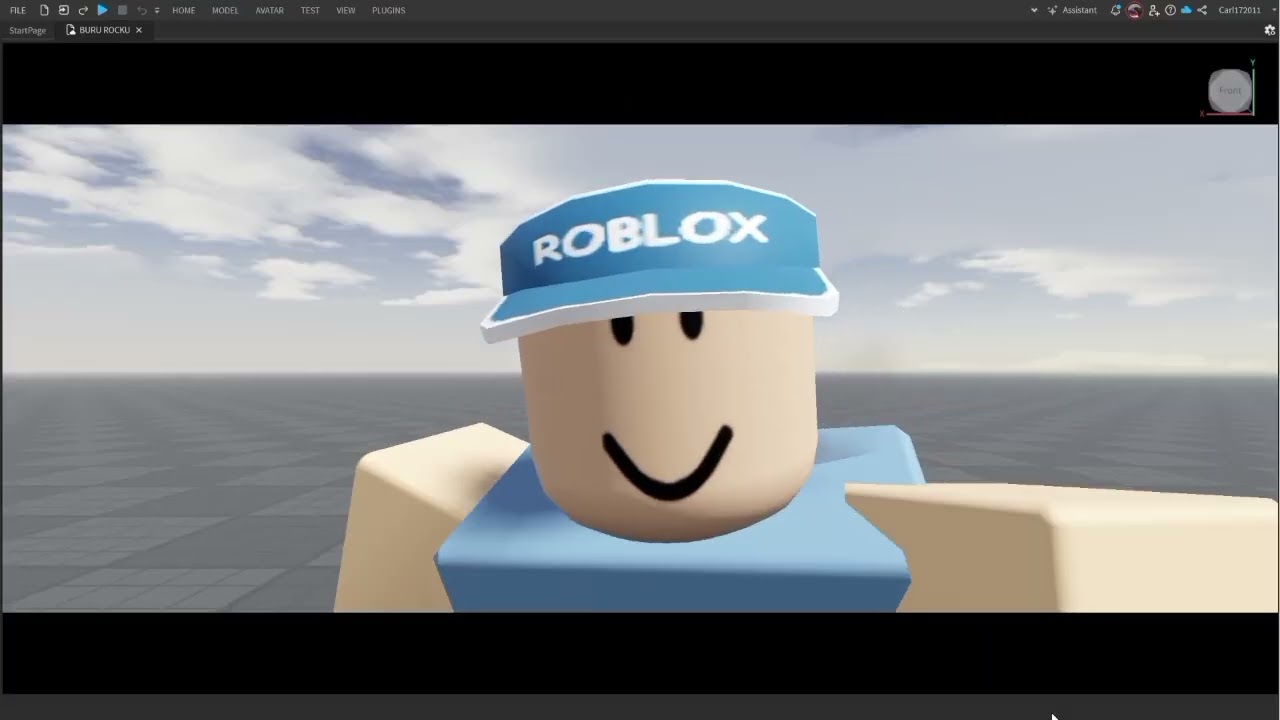The image size is (1280, 720).
Task: Collapse the ribbon with the chevron
Action: pos(1034,10)
